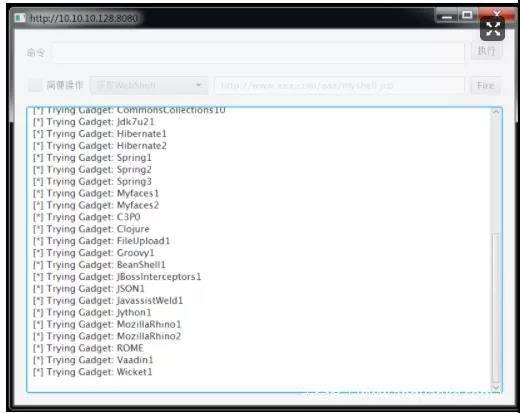This screenshot has width=520, height=413.
Task: Maximize the window
Action: tap(467, 15)
